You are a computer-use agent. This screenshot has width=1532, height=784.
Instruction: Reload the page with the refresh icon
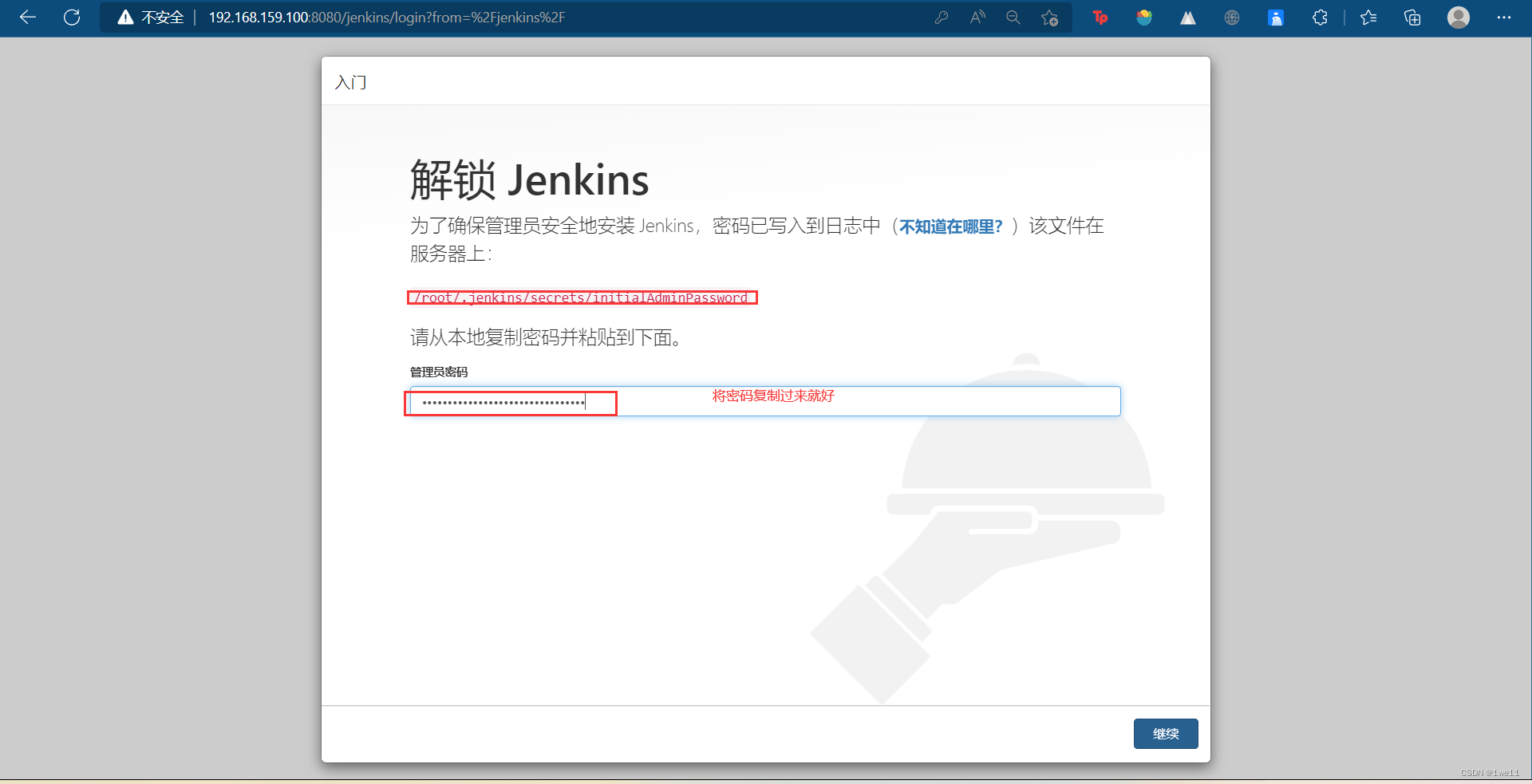tap(72, 18)
